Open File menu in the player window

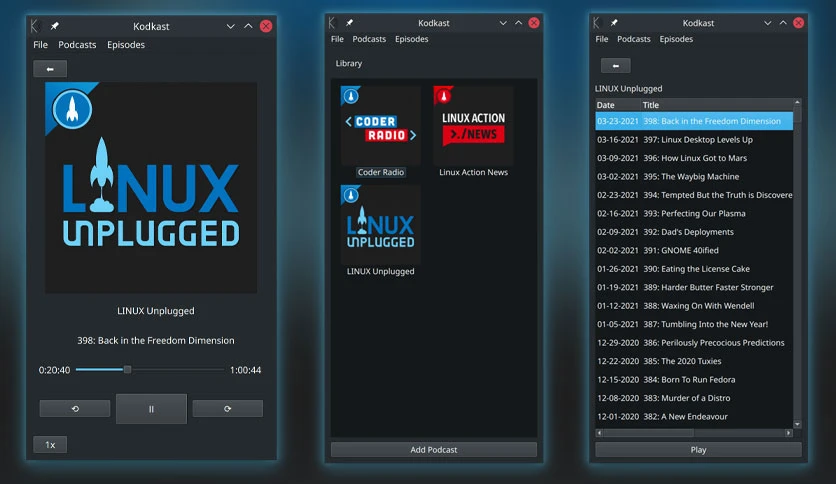41,45
